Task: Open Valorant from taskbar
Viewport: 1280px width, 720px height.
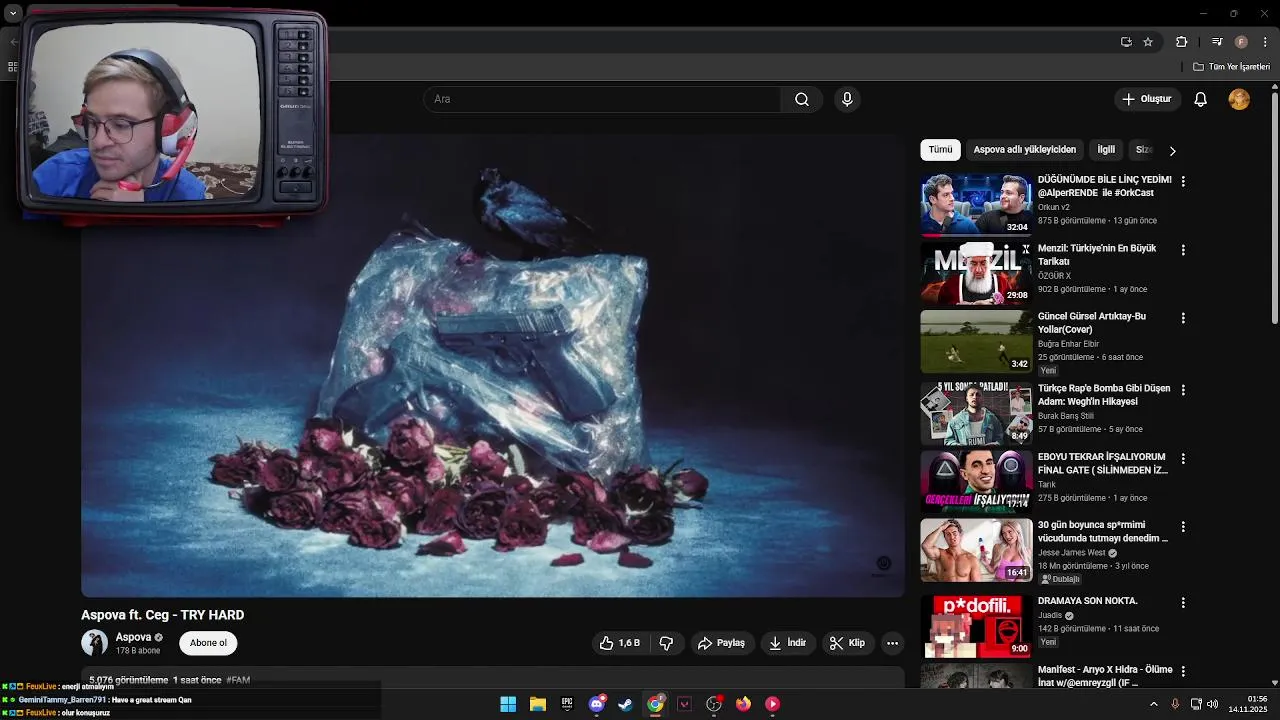Action: pyautogui.click(x=684, y=704)
